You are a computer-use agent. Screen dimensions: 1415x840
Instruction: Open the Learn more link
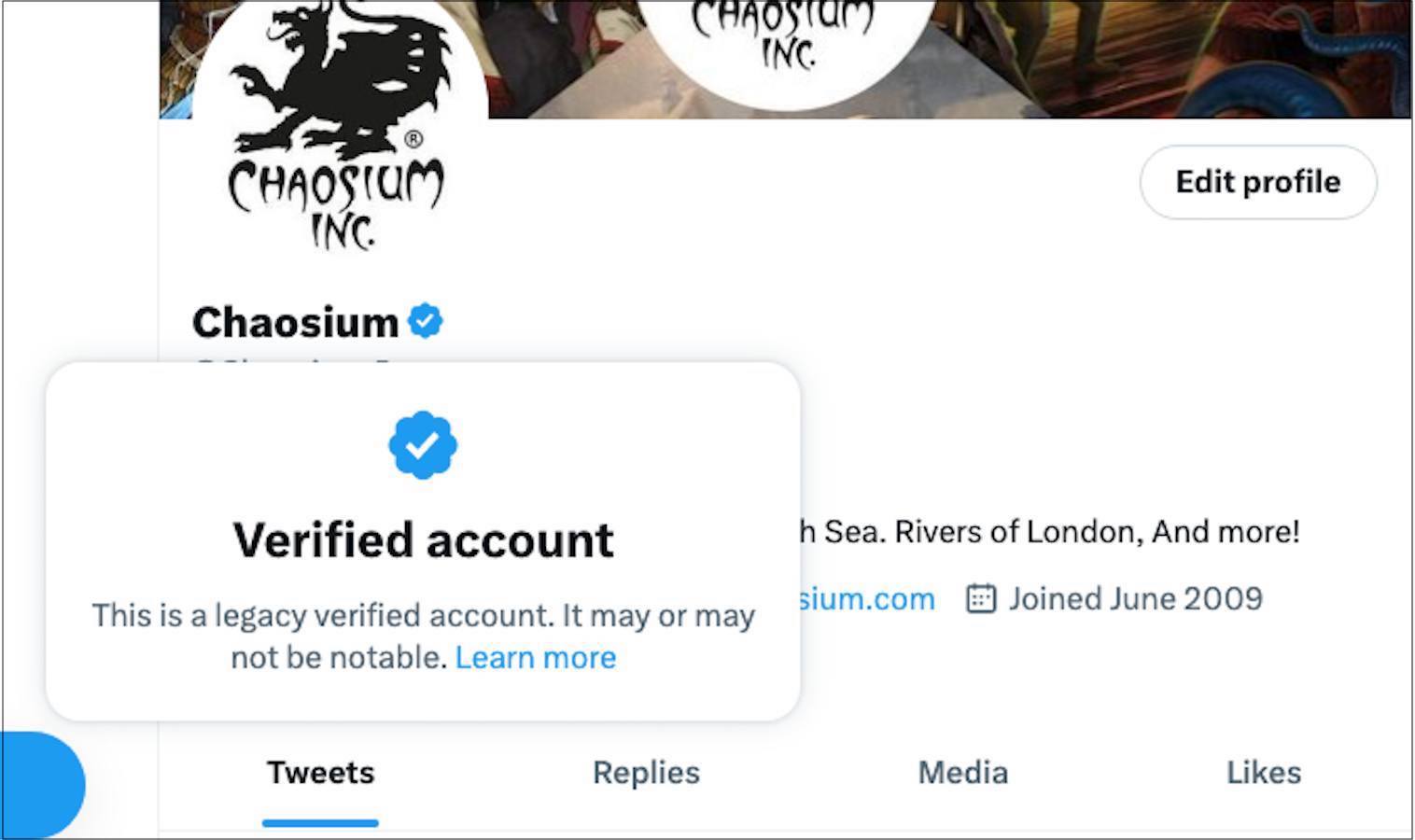tap(536, 658)
